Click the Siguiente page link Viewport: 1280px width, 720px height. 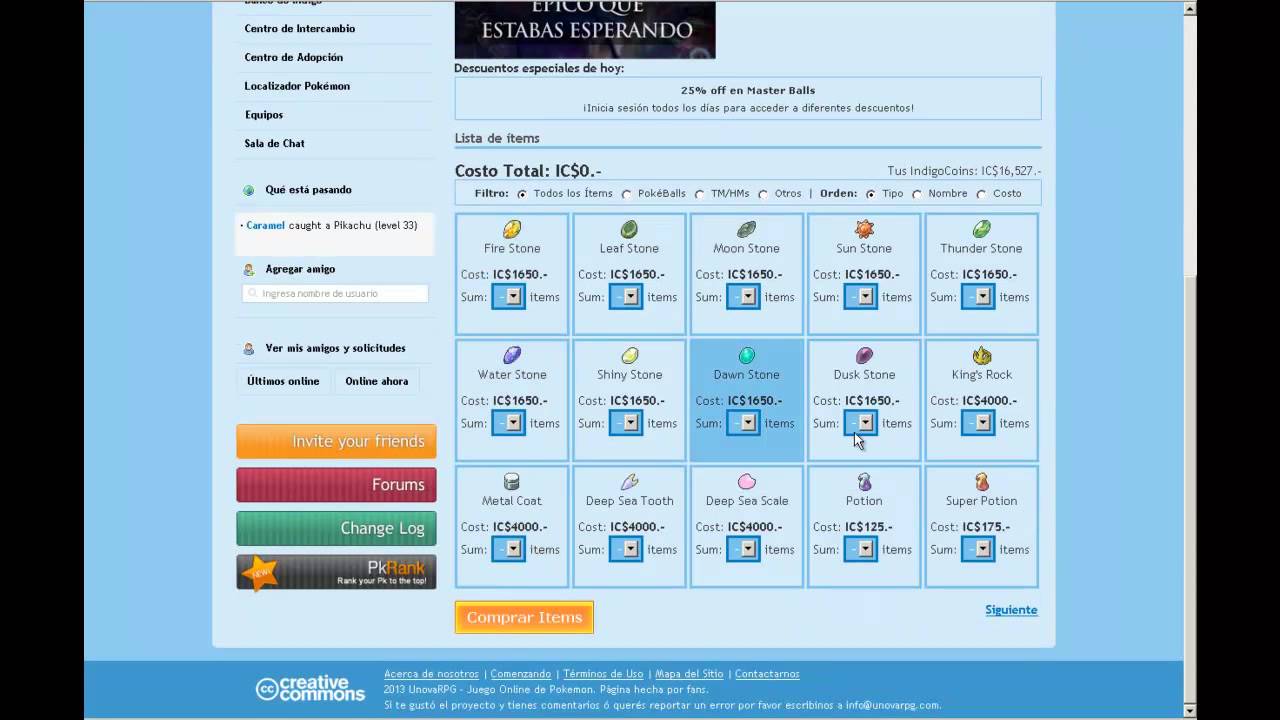tap(1011, 610)
